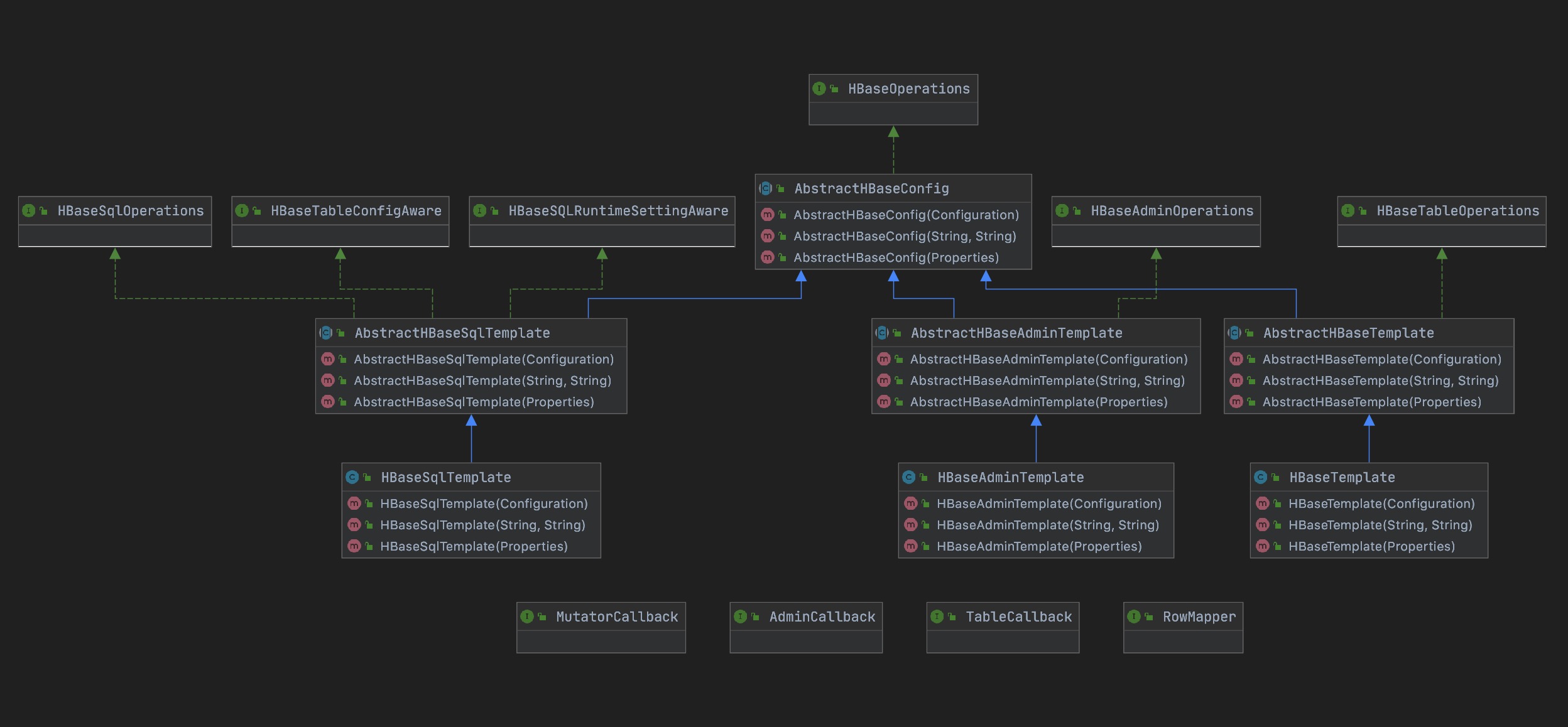Select HBaseSQLRuntimeSettingAware interface title
This screenshot has width=1568, height=727.
click(618, 210)
